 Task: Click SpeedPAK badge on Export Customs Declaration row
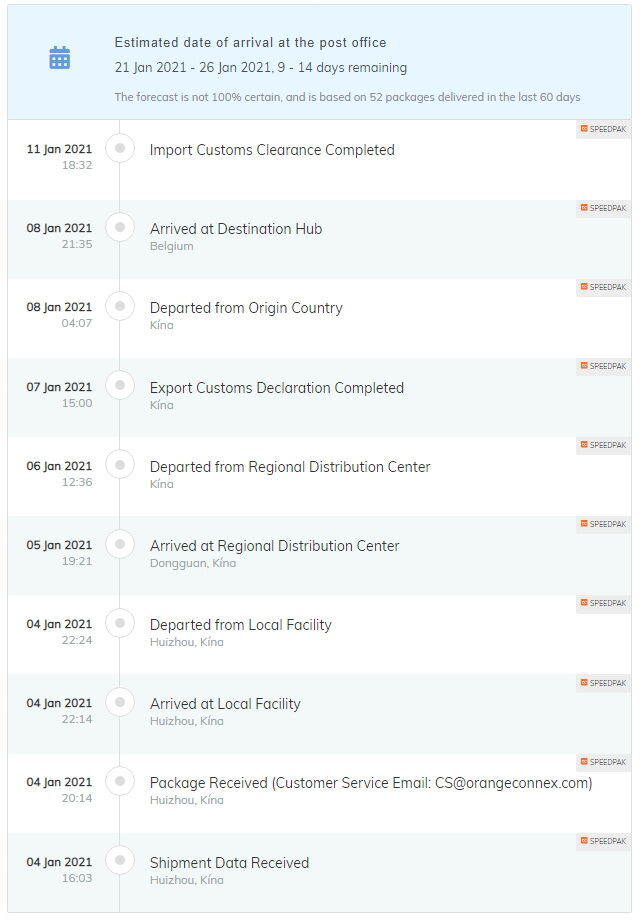tap(603, 366)
